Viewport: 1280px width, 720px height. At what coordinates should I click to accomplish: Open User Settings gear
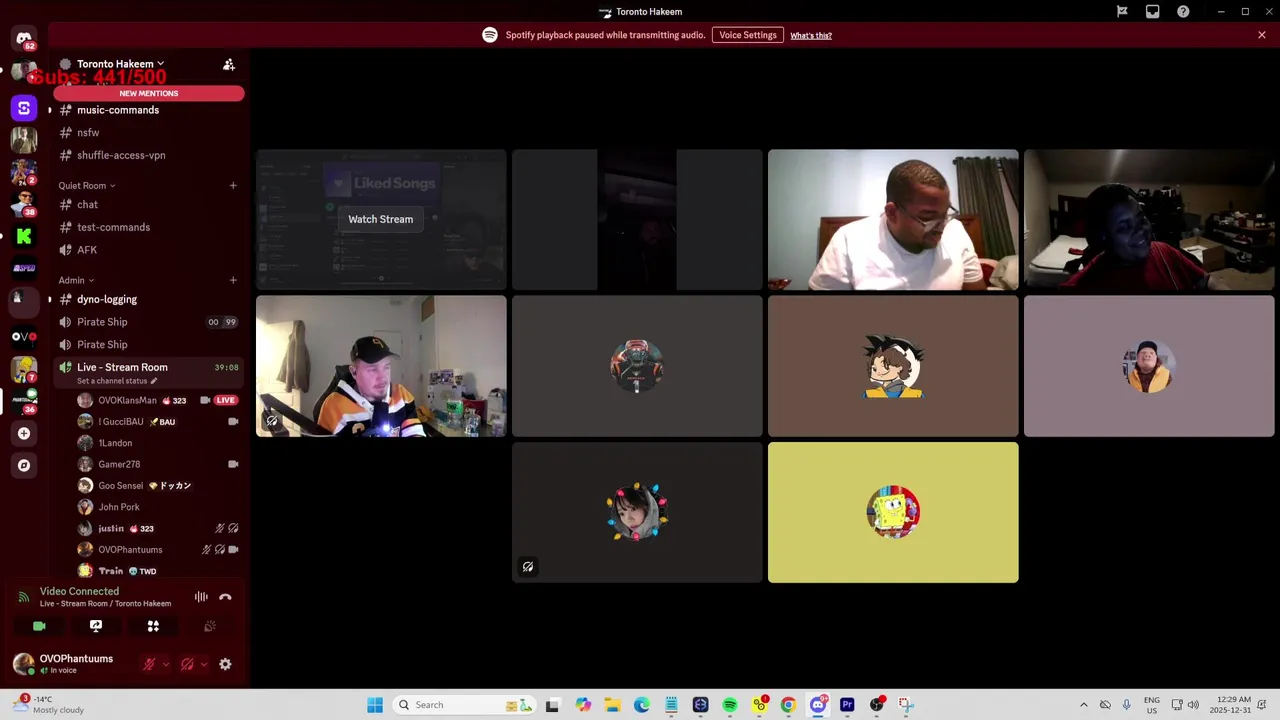225,664
